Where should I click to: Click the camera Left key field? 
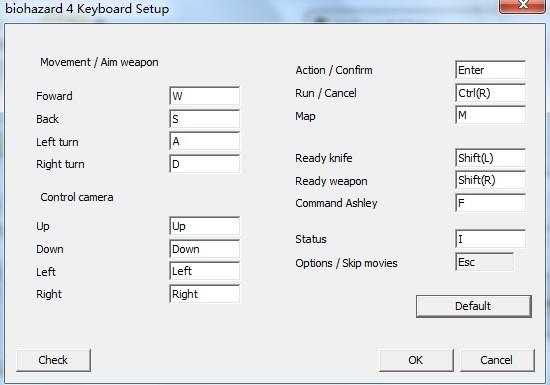pos(204,271)
